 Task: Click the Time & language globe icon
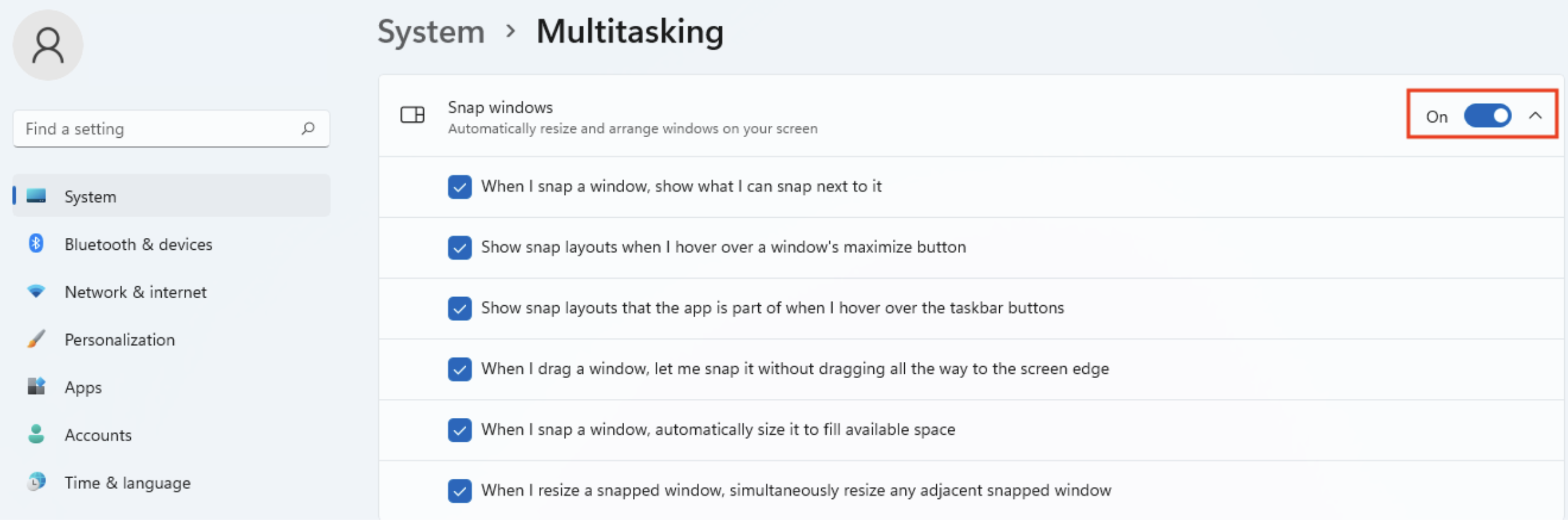(x=36, y=482)
